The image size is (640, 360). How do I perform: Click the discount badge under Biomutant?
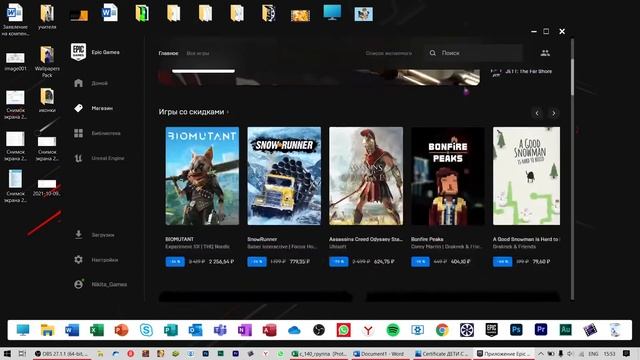click(175, 262)
